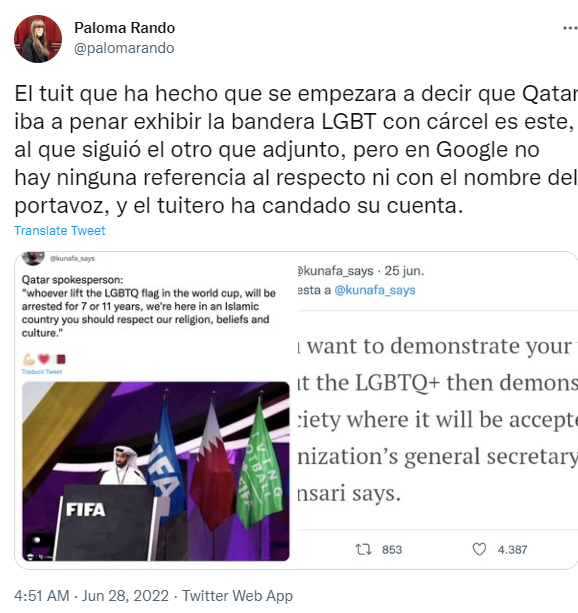Click the @kunafa_says mention link
The height and width of the screenshot is (613, 578).
pyautogui.click(x=375, y=290)
